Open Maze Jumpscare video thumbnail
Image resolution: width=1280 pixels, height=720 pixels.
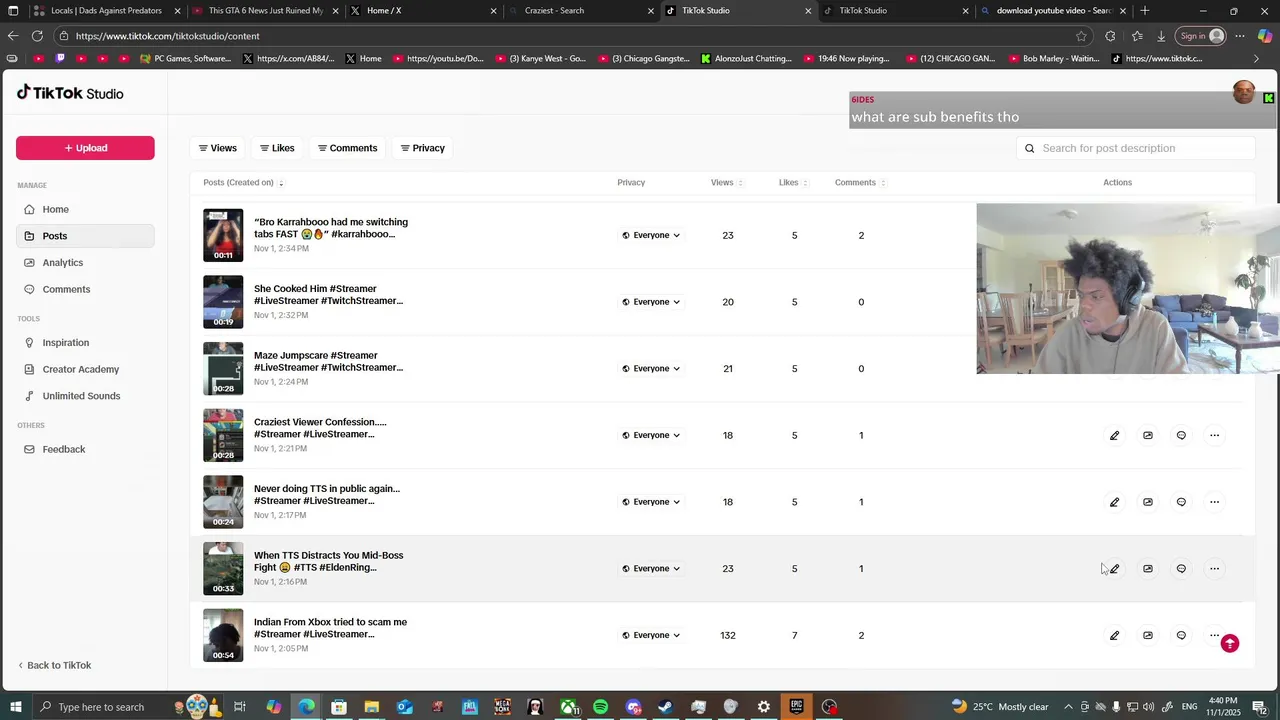pyautogui.click(x=223, y=368)
